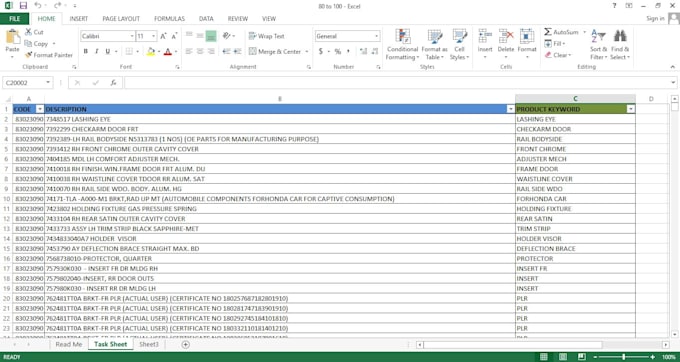The width and height of the screenshot is (680, 362).
Task: Toggle center horizontal alignment
Action: click(200, 51)
